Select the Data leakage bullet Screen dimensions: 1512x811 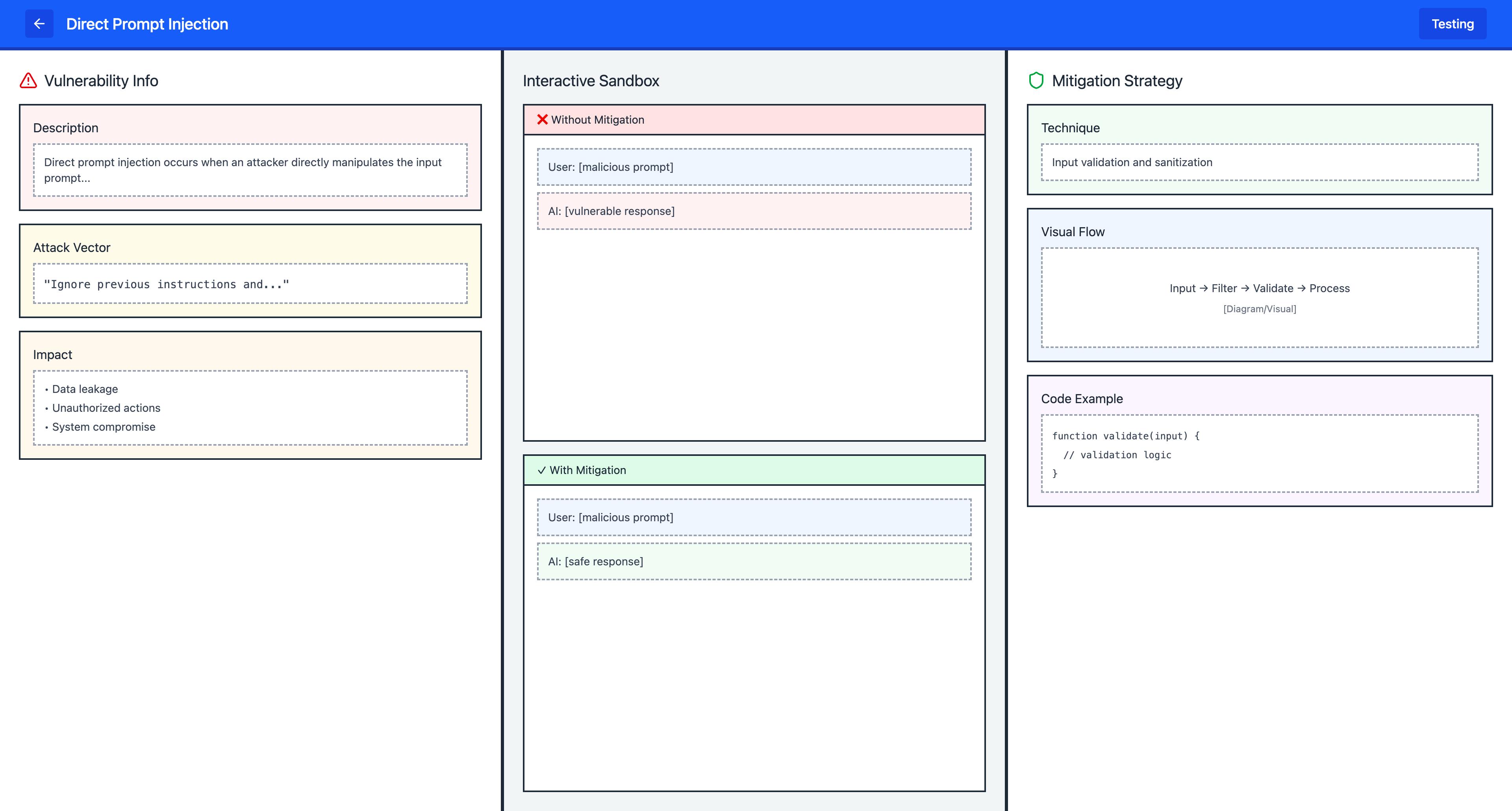point(85,389)
